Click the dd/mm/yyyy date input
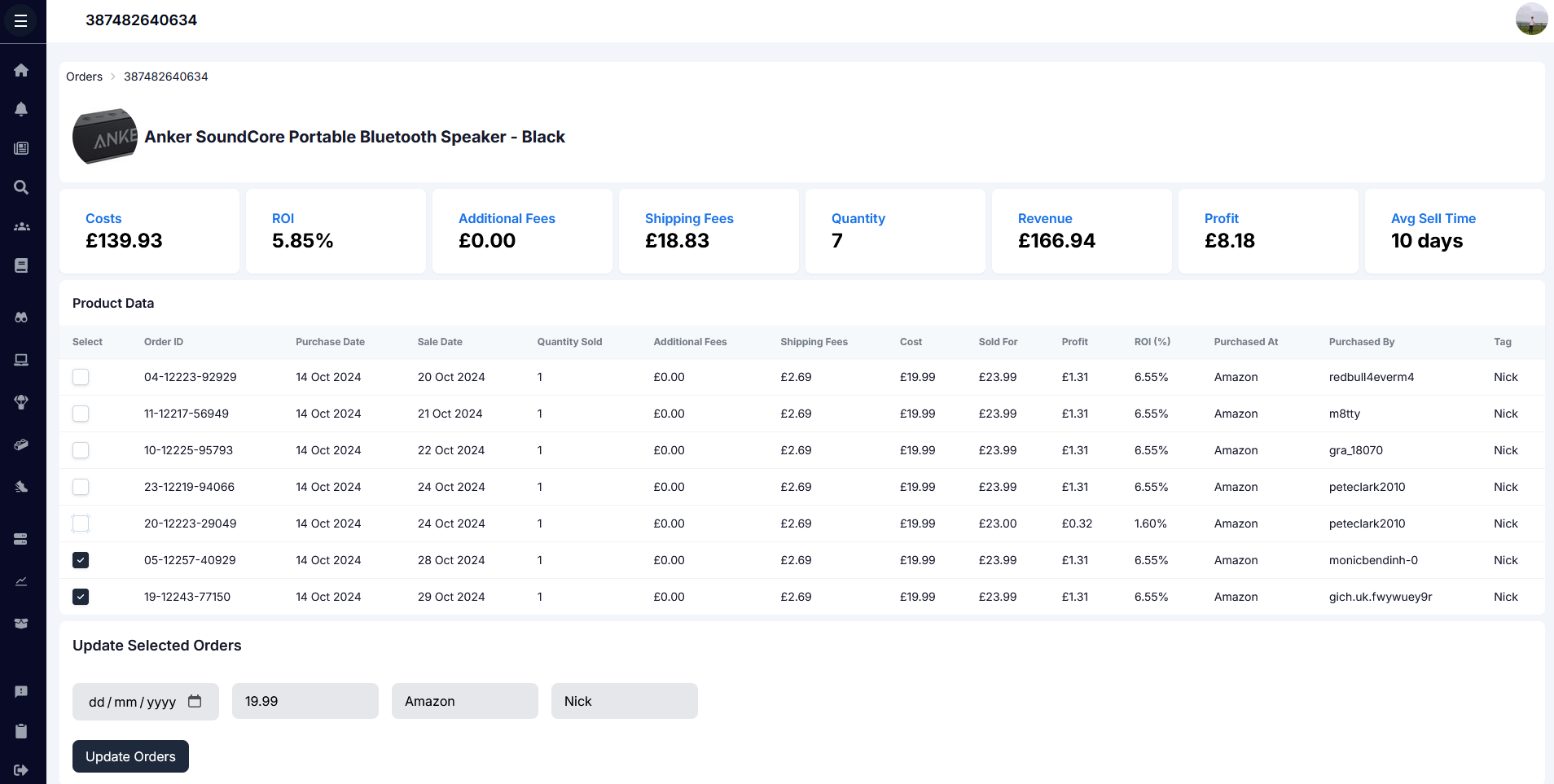This screenshot has width=1554, height=784. [x=146, y=702]
